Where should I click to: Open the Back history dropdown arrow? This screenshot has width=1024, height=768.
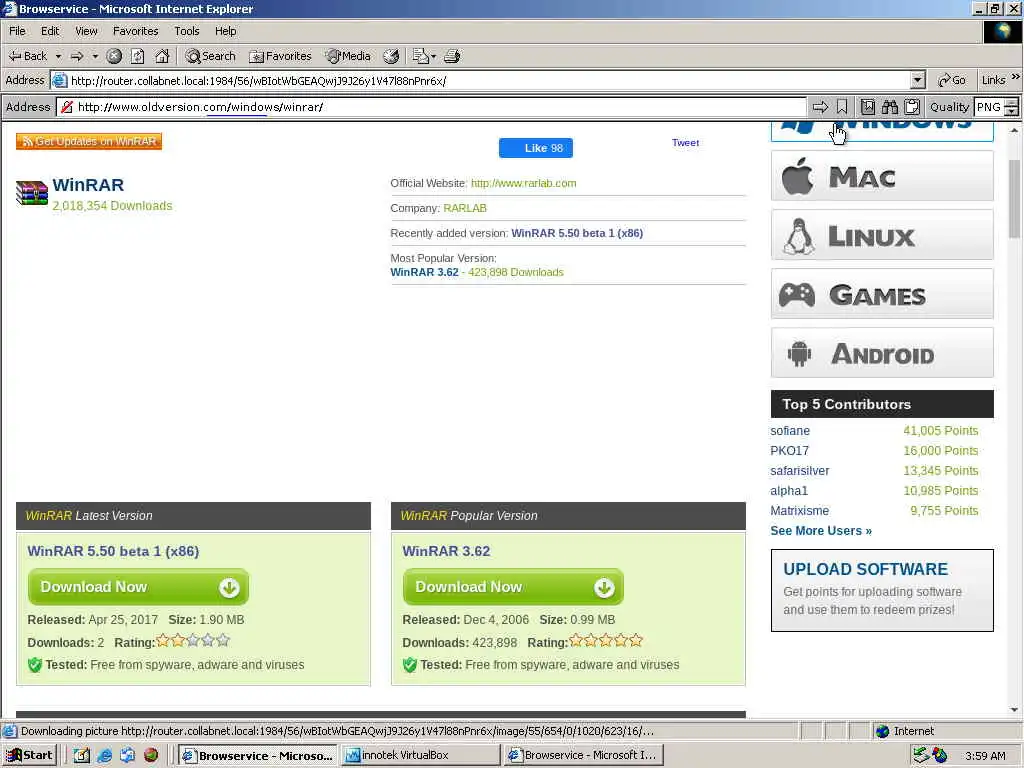[x=57, y=56]
